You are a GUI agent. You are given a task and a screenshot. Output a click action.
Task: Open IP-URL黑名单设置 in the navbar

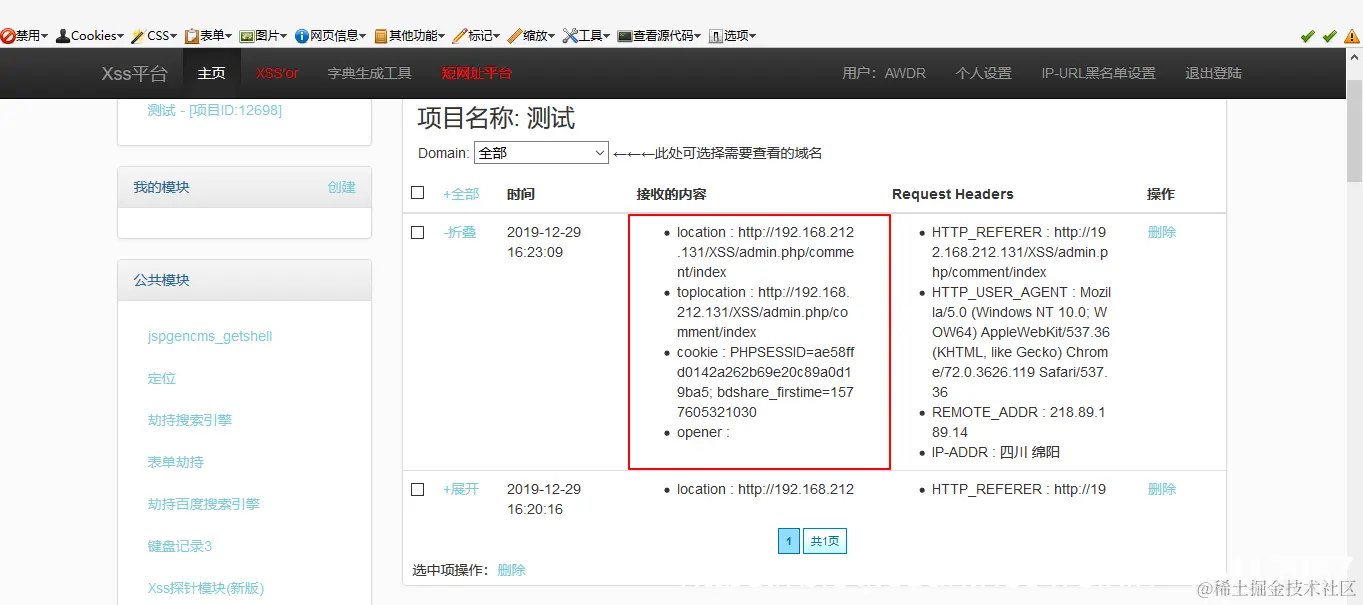[1098, 73]
